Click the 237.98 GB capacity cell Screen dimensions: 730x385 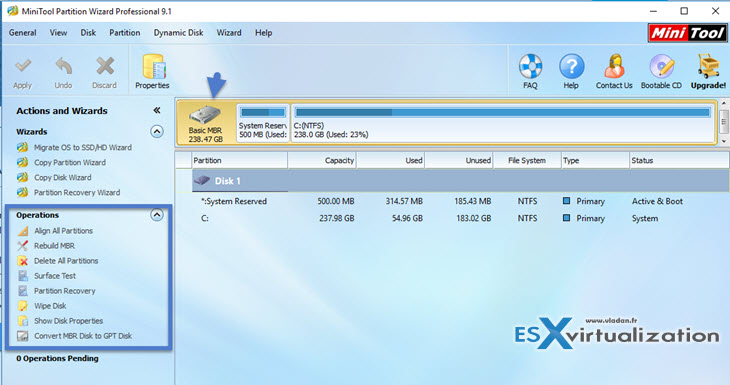click(337, 218)
